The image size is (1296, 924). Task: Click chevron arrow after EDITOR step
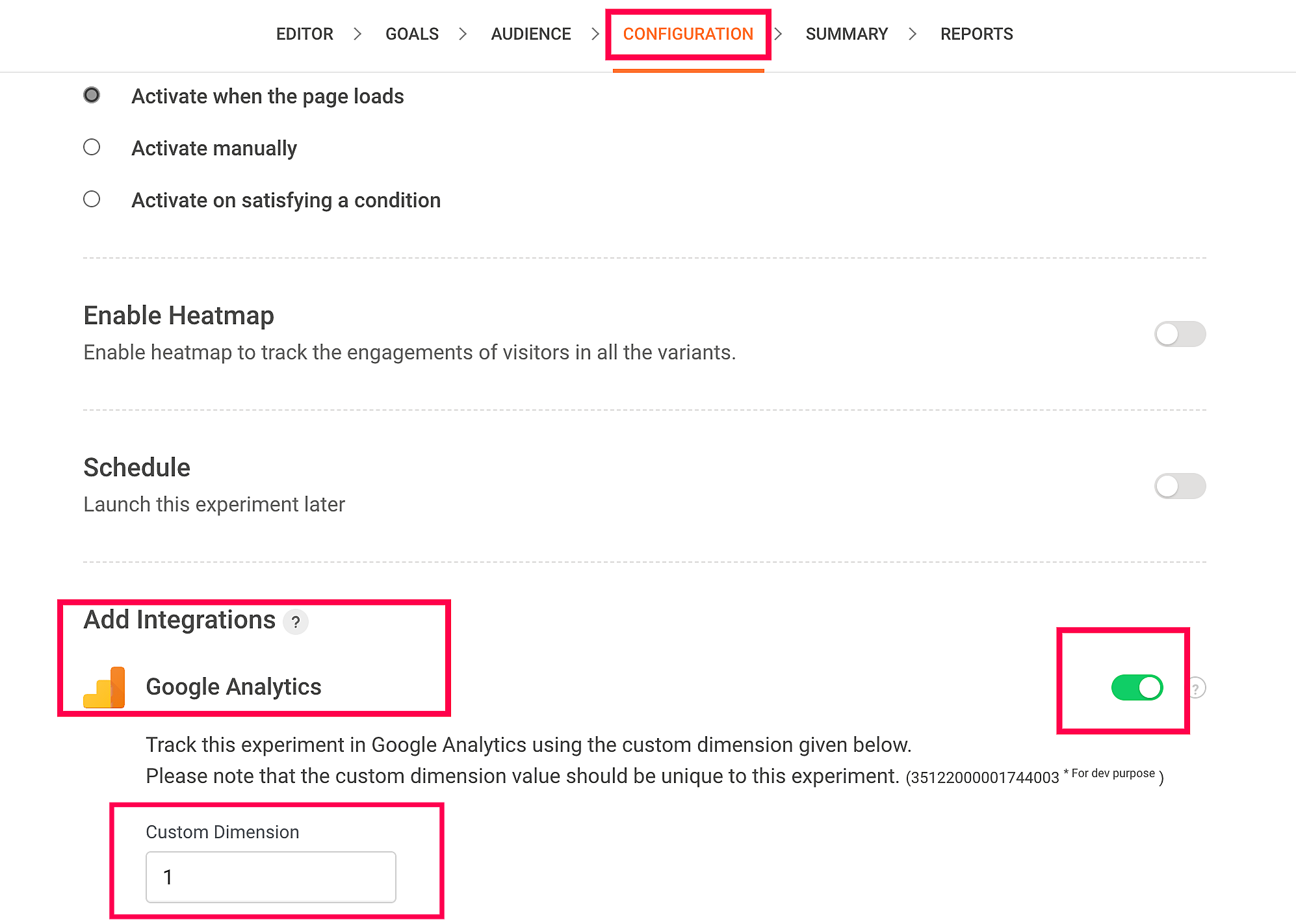tap(357, 34)
